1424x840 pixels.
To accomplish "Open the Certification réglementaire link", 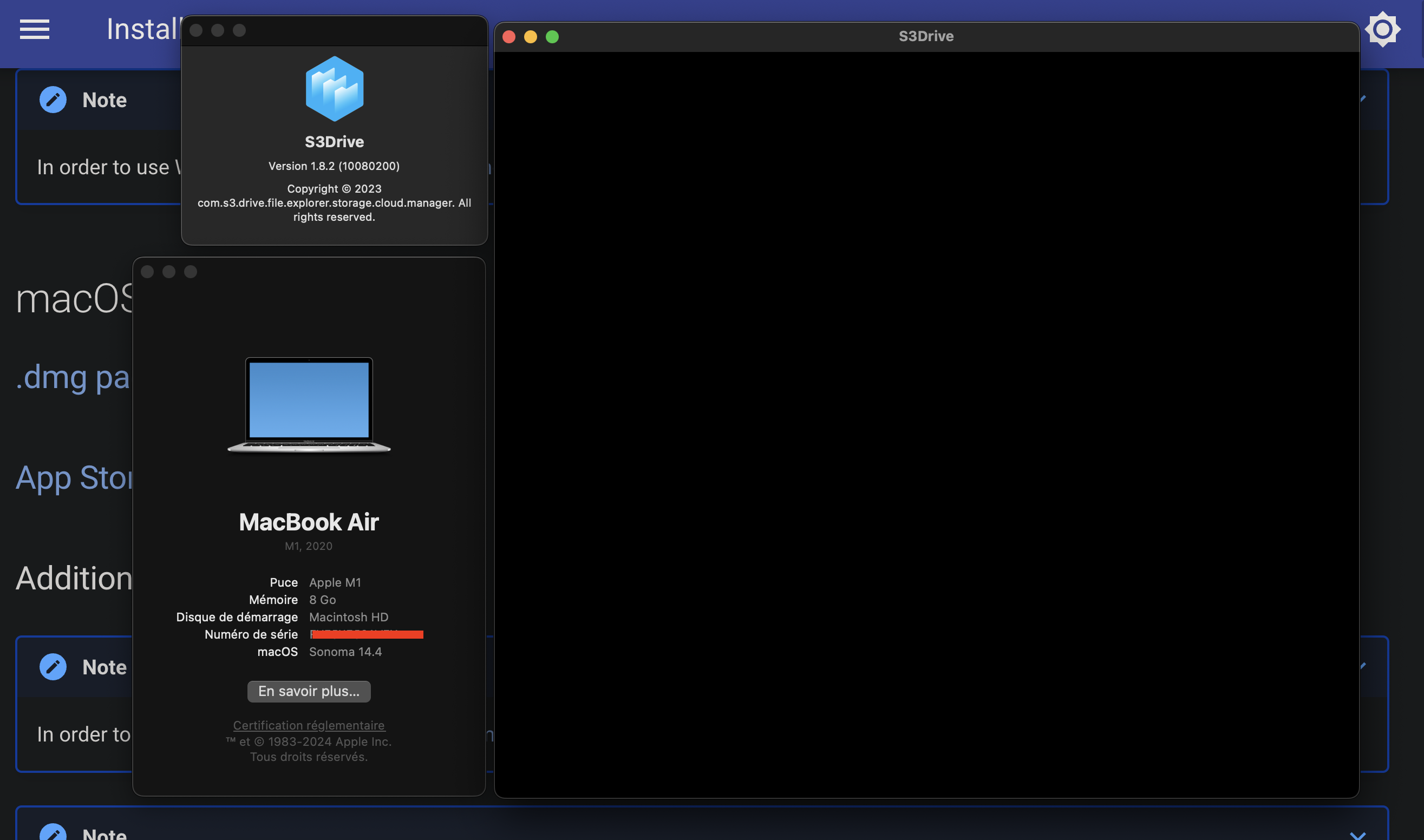I will (x=309, y=725).
